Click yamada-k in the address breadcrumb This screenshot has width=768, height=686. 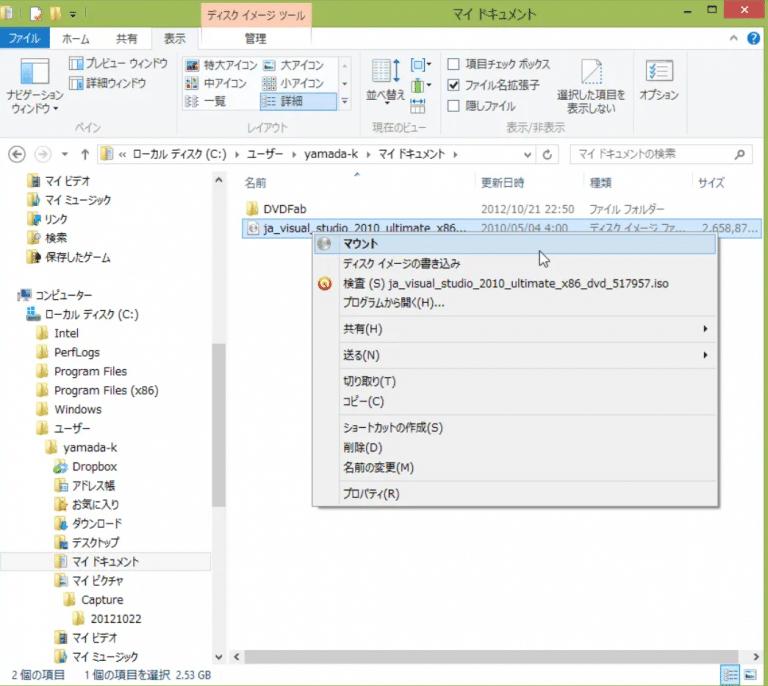pos(331,155)
